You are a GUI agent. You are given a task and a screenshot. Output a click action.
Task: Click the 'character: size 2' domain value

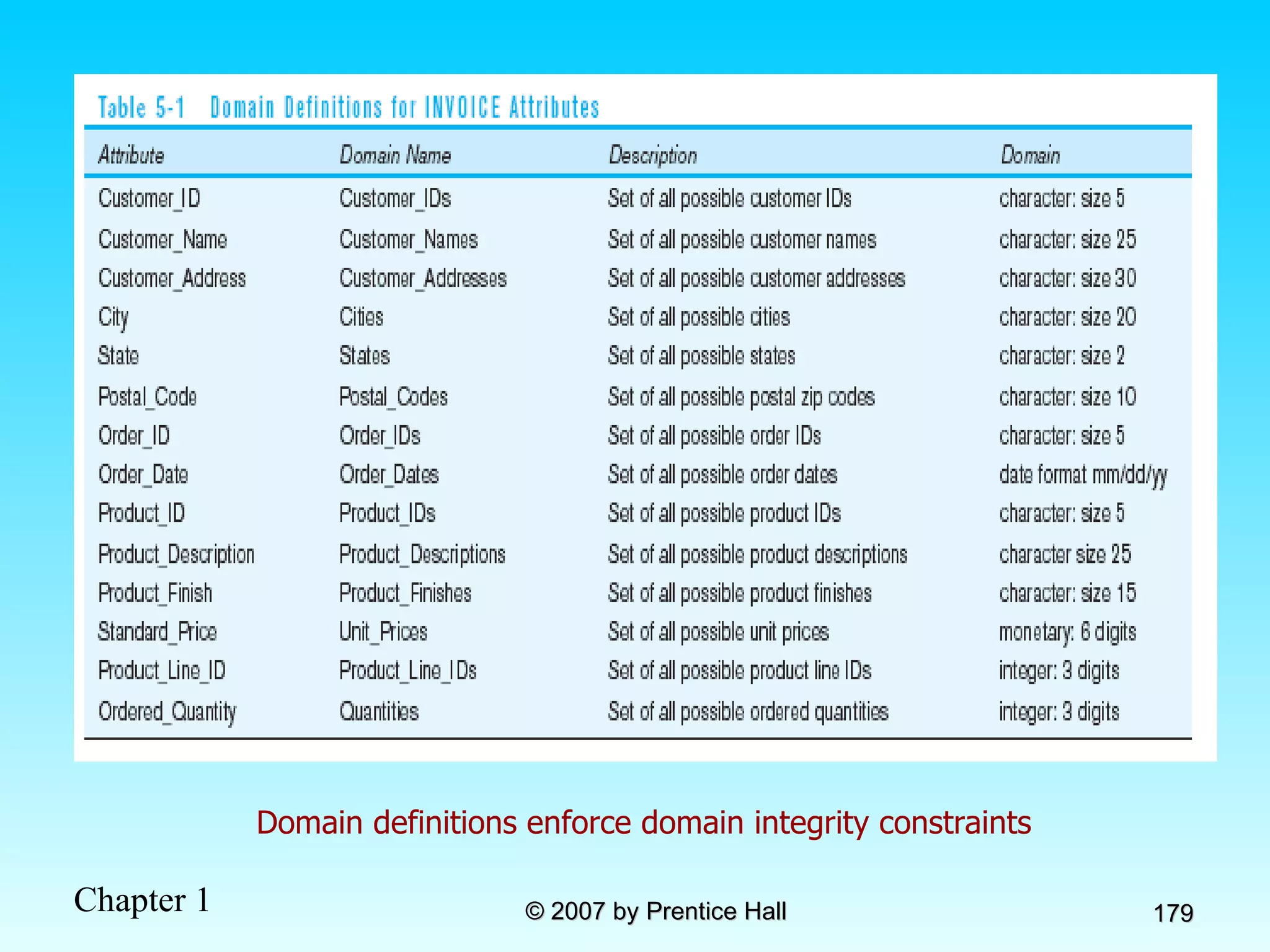[1062, 356]
